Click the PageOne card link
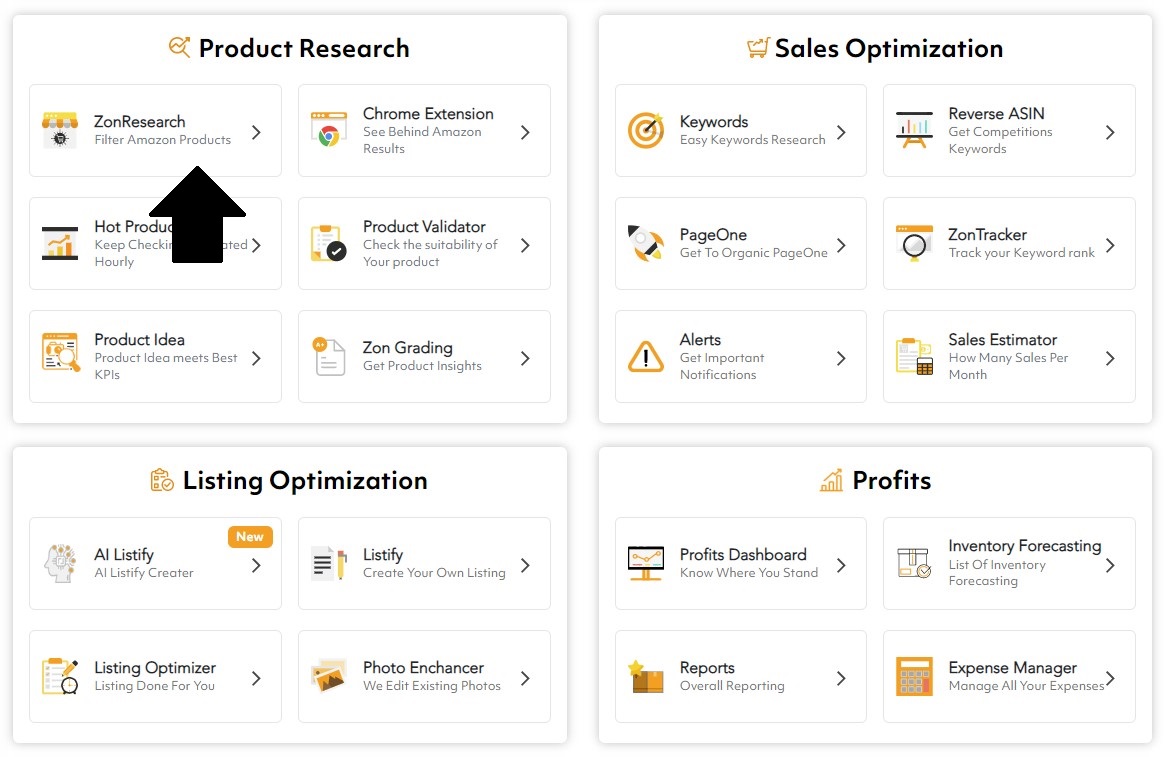This screenshot has width=1167, height=757. coord(740,244)
